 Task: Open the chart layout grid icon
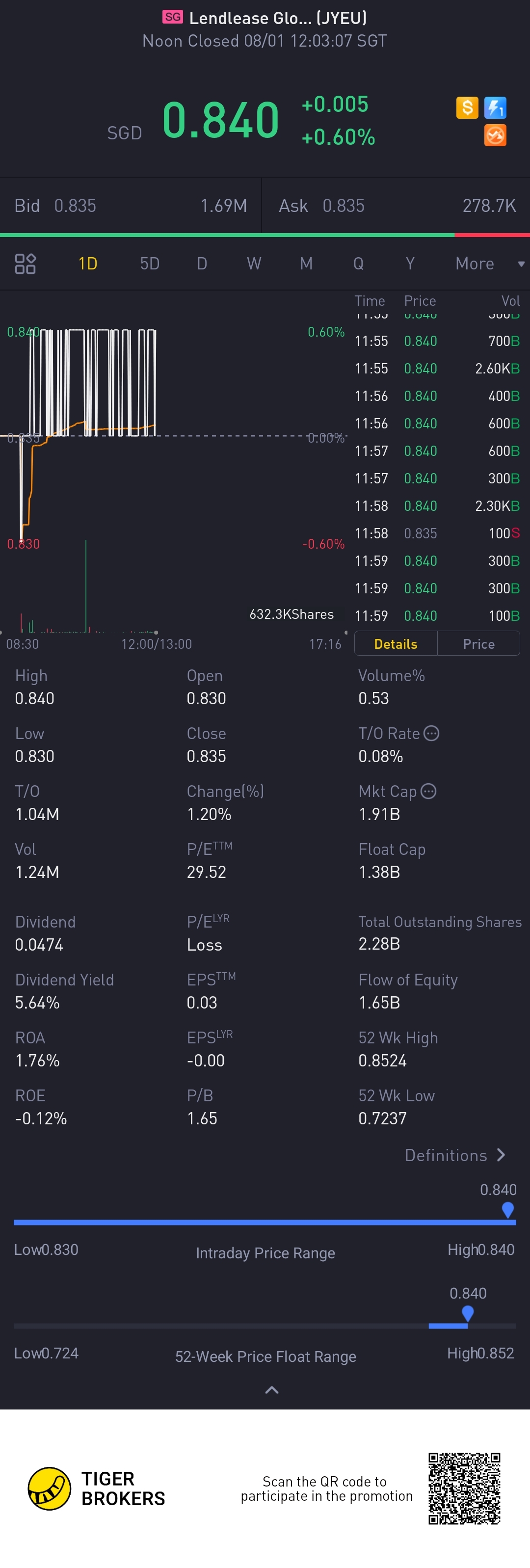pyautogui.click(x=25, y=264)
